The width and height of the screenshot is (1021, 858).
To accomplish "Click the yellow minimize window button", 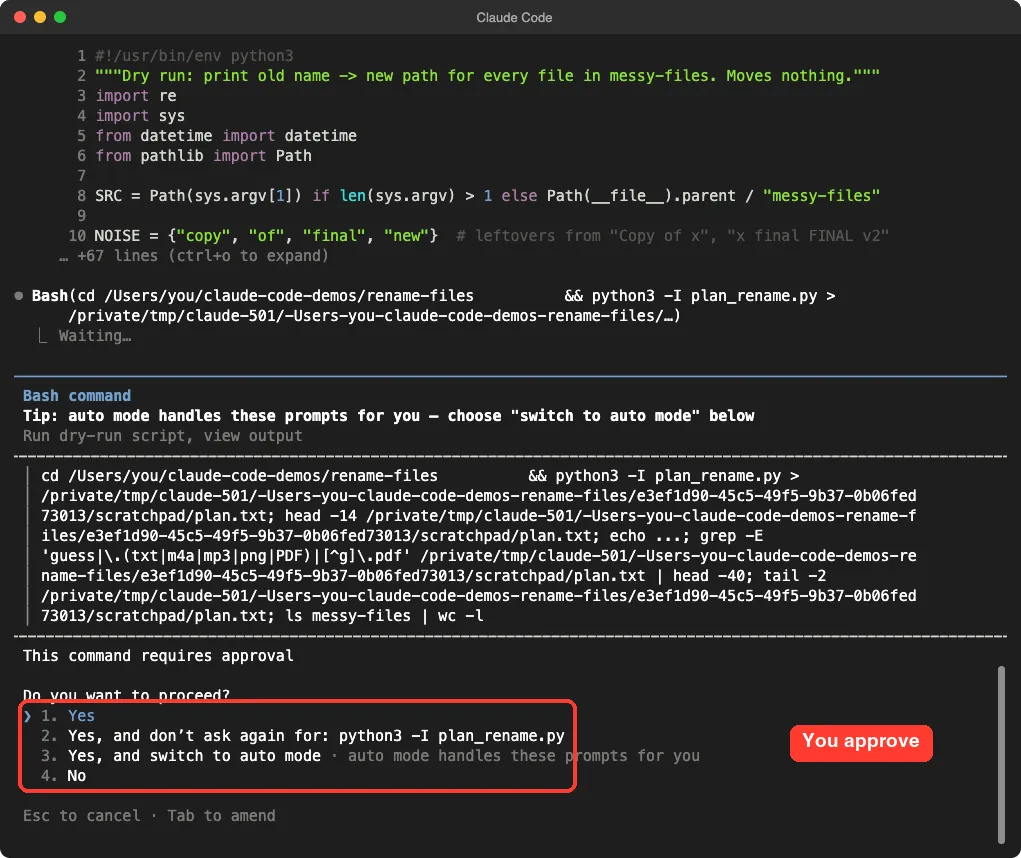I will pyautogui.click(x=40, y=17).
